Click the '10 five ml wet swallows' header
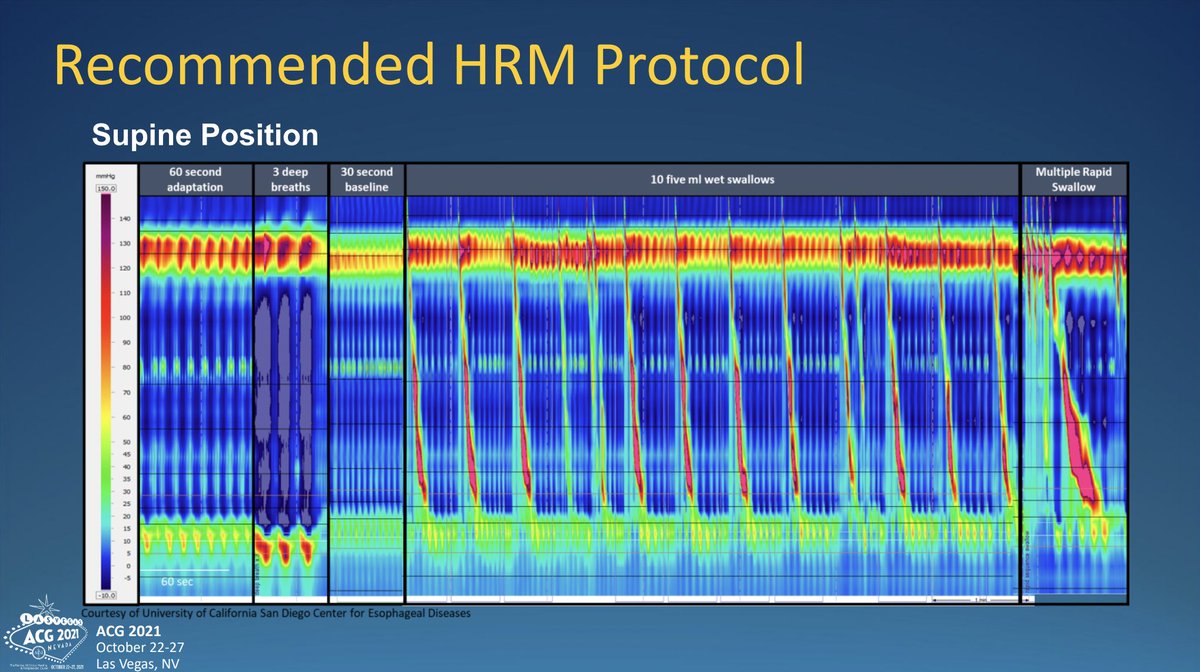This screenshot has height=672, width=1200. 711,179
